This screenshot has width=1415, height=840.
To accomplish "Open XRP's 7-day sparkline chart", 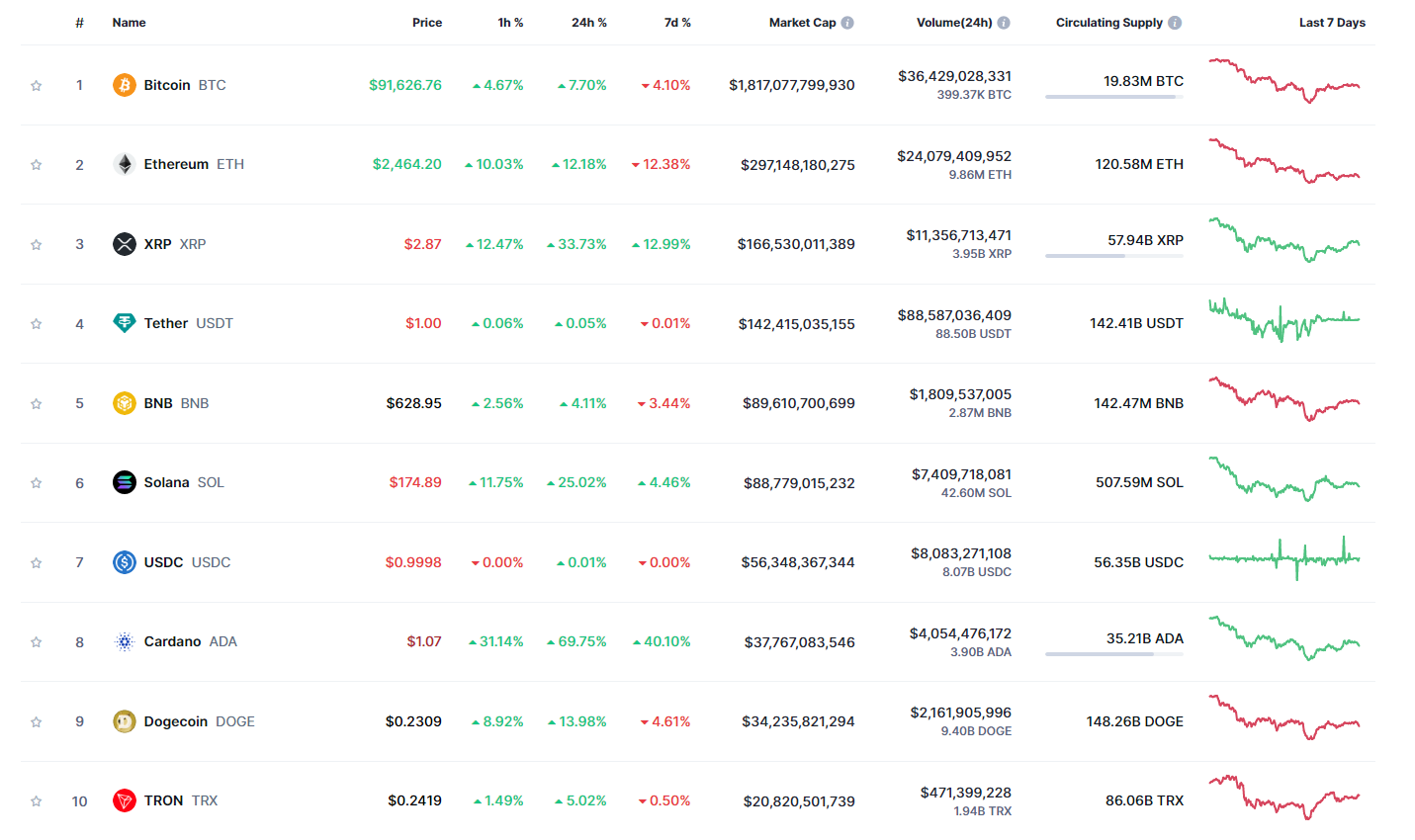I will point(1284,240).
